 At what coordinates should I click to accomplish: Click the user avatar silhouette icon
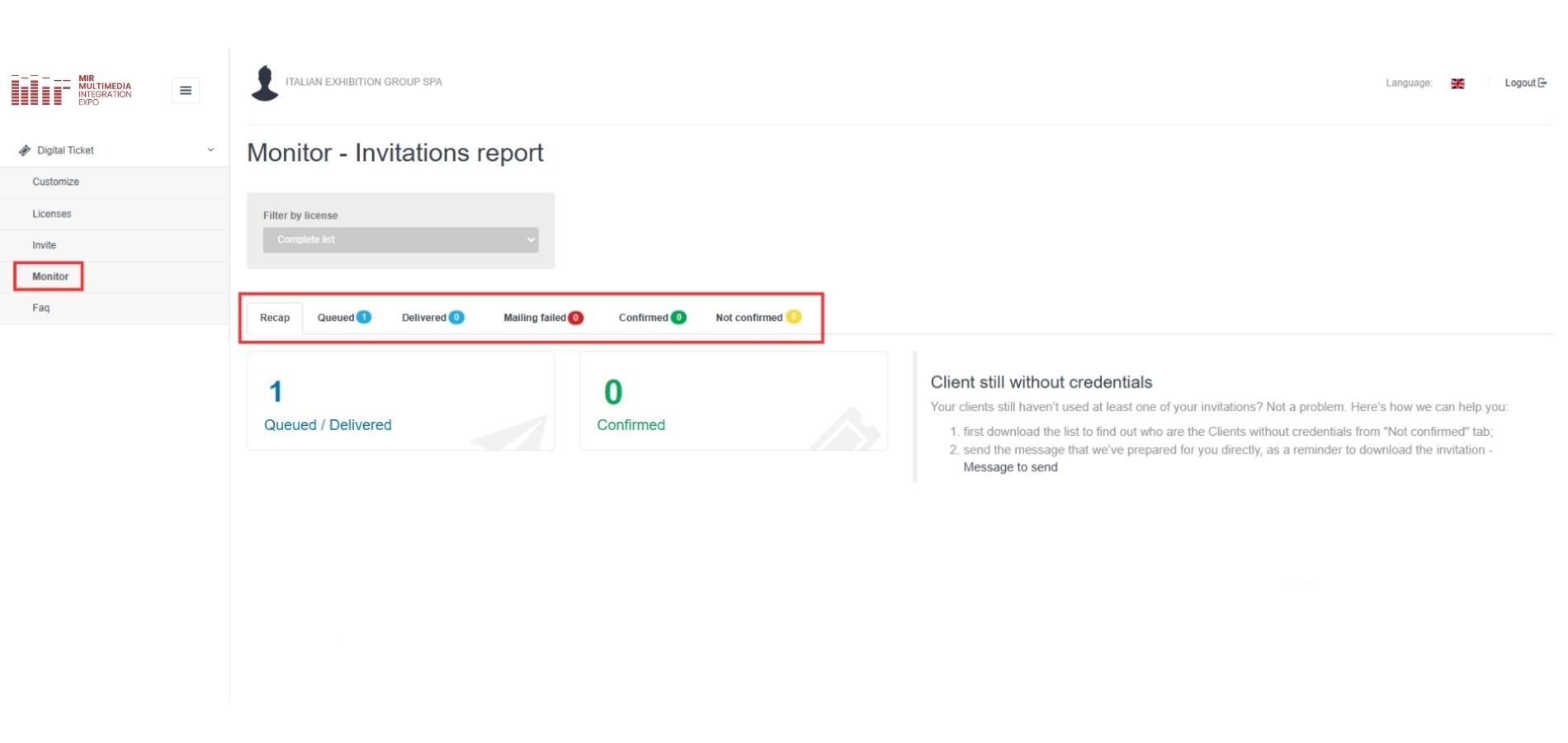click(x=265, y=83)
